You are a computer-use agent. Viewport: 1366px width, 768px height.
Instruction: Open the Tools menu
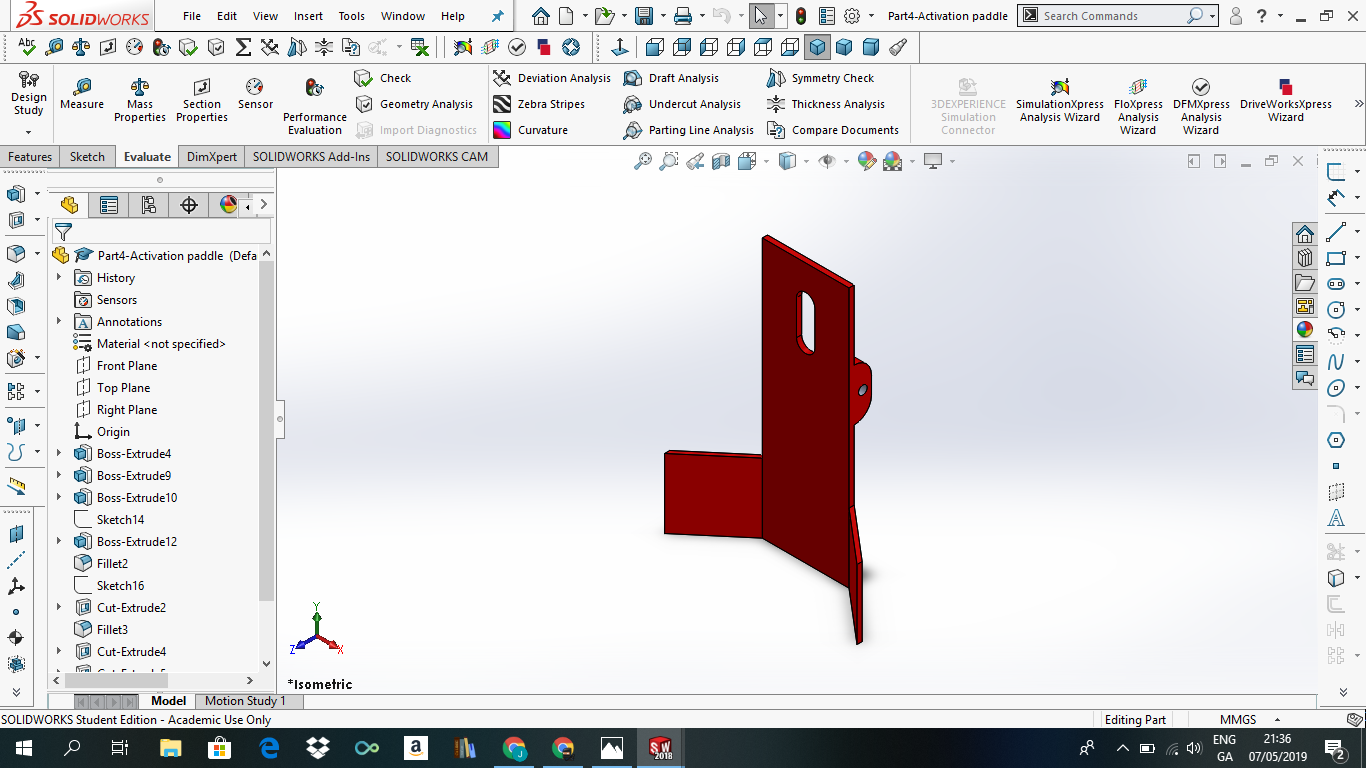(x=351, y=16)
